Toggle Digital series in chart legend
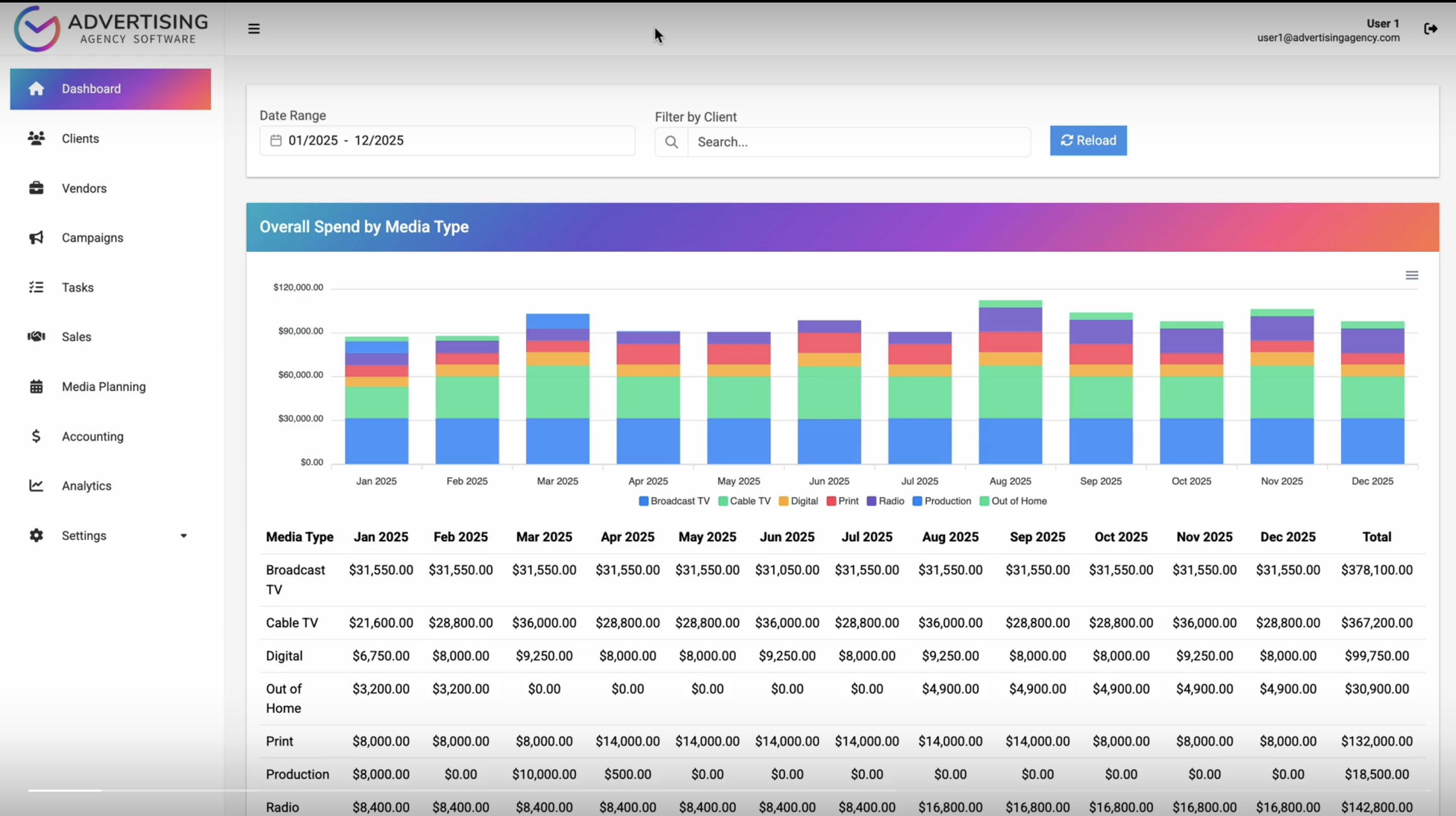The width and height of the screenshot is (1456, 816). point(799,501)
